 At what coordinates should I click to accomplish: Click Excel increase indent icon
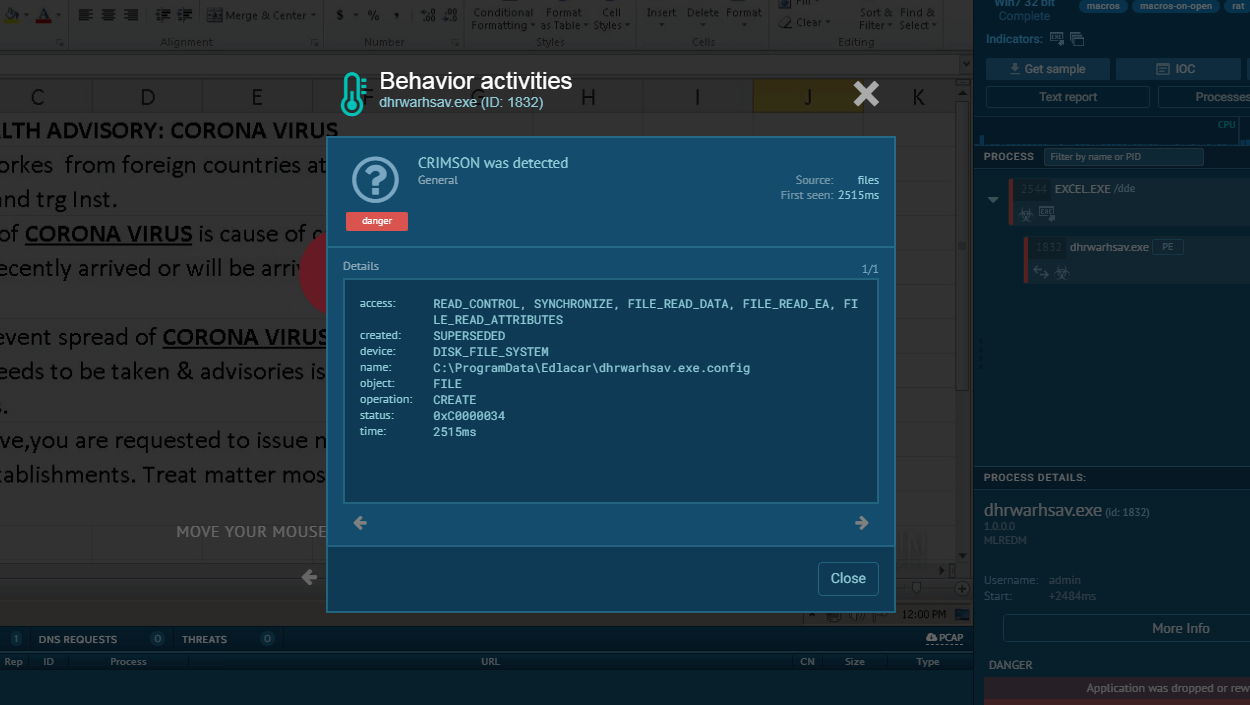[182, 15]
